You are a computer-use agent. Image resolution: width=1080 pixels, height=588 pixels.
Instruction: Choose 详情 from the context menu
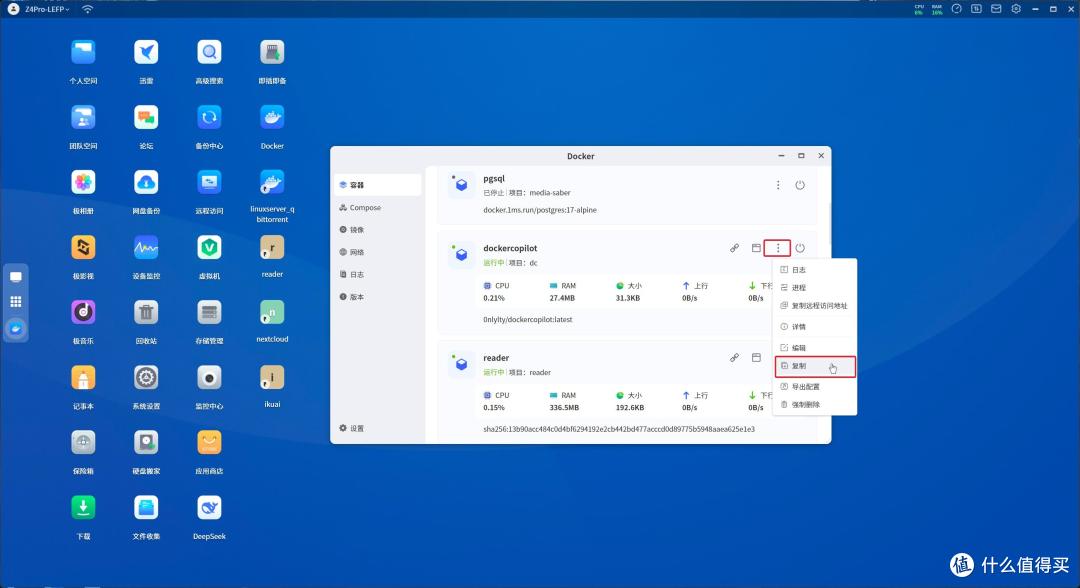(815, 327)
